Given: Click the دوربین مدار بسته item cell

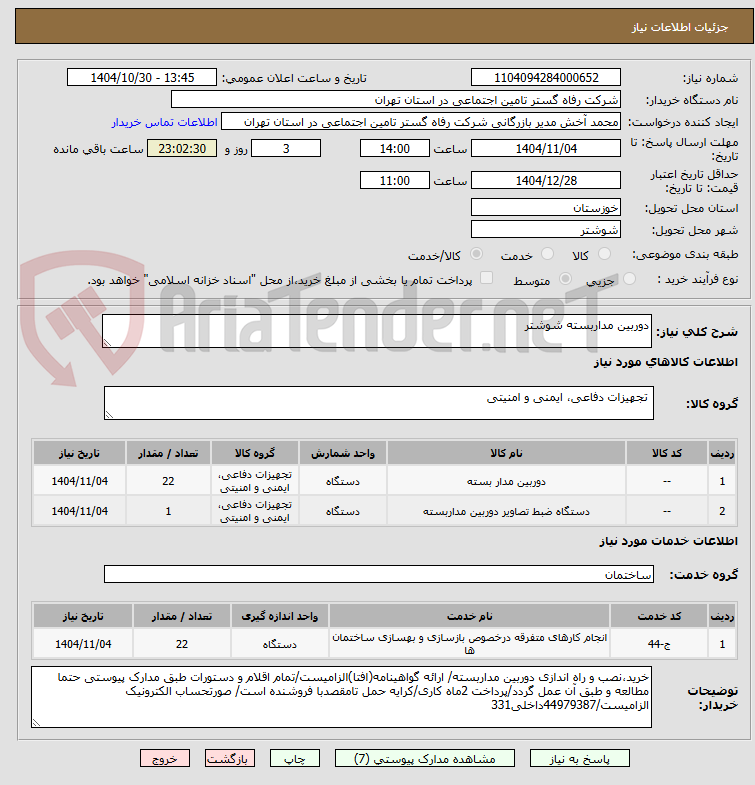Looking at the screenshot, I should (x=506, y=481).
